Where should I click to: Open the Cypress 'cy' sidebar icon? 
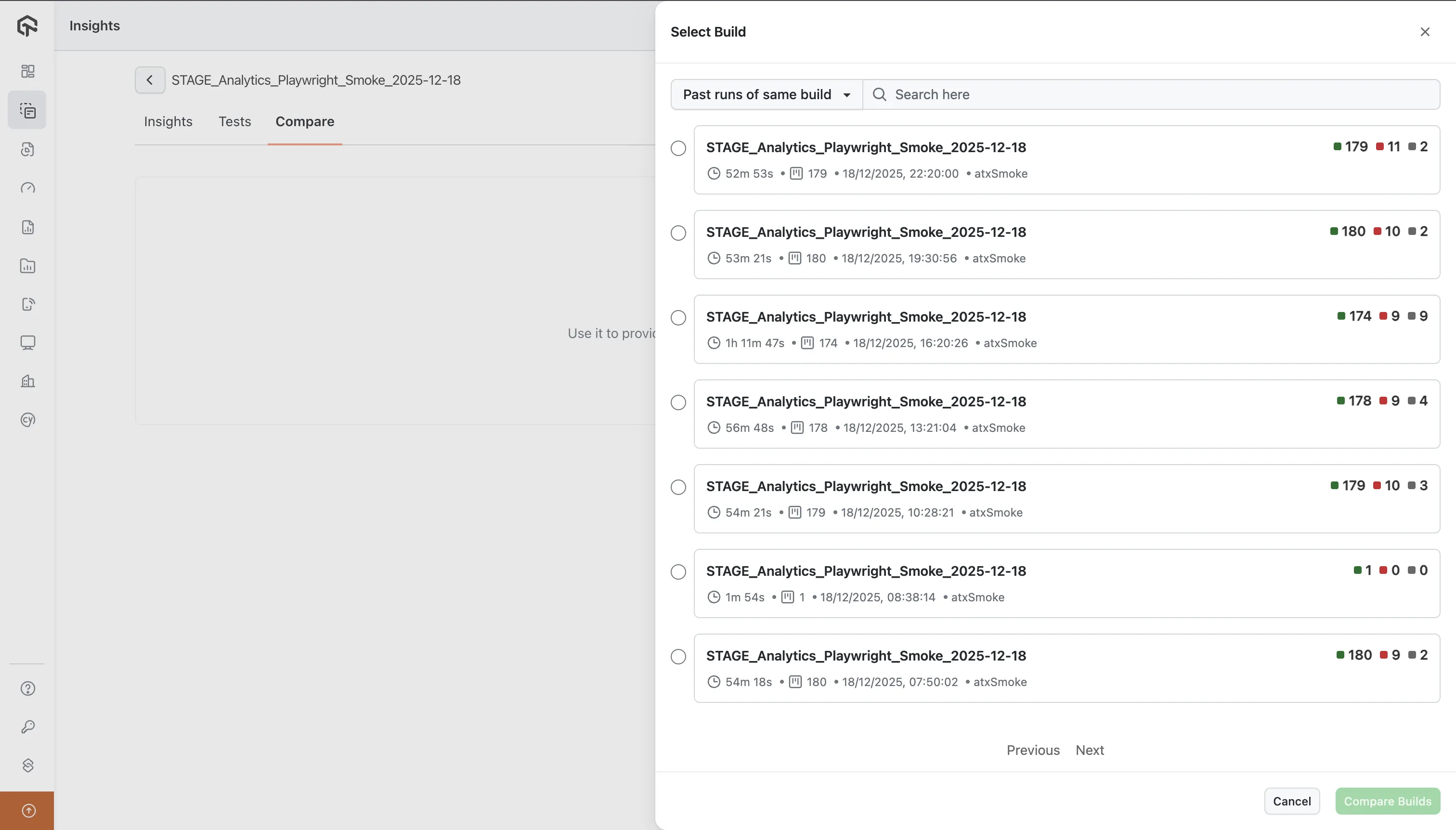point(27,420)
